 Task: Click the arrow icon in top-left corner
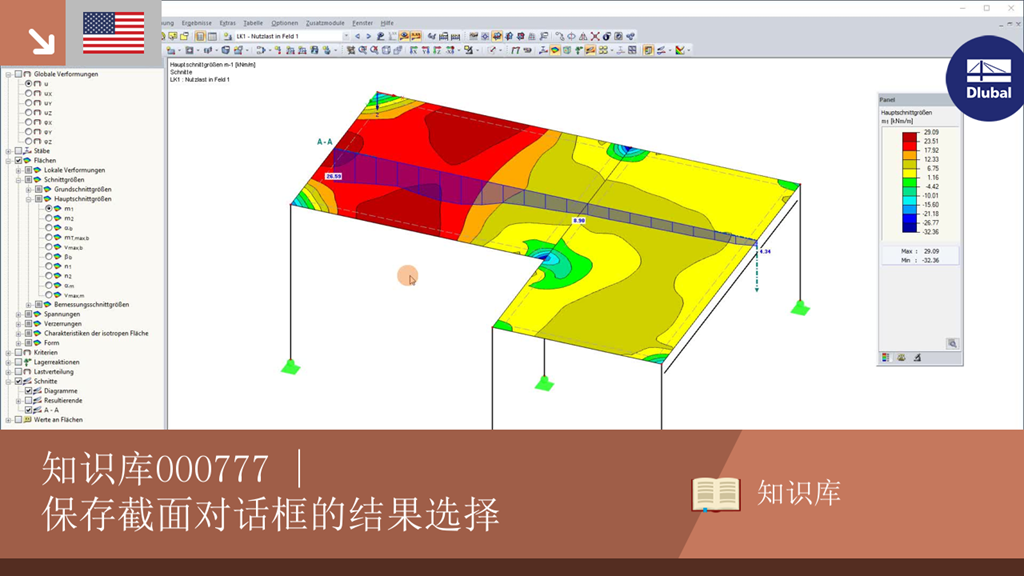tap(41, 41)
